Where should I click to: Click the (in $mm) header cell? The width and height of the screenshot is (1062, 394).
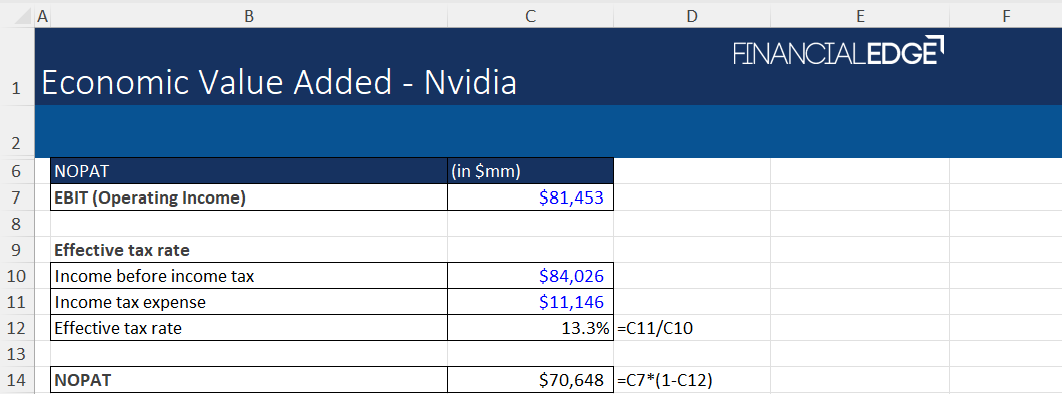(x=530, y=171)
